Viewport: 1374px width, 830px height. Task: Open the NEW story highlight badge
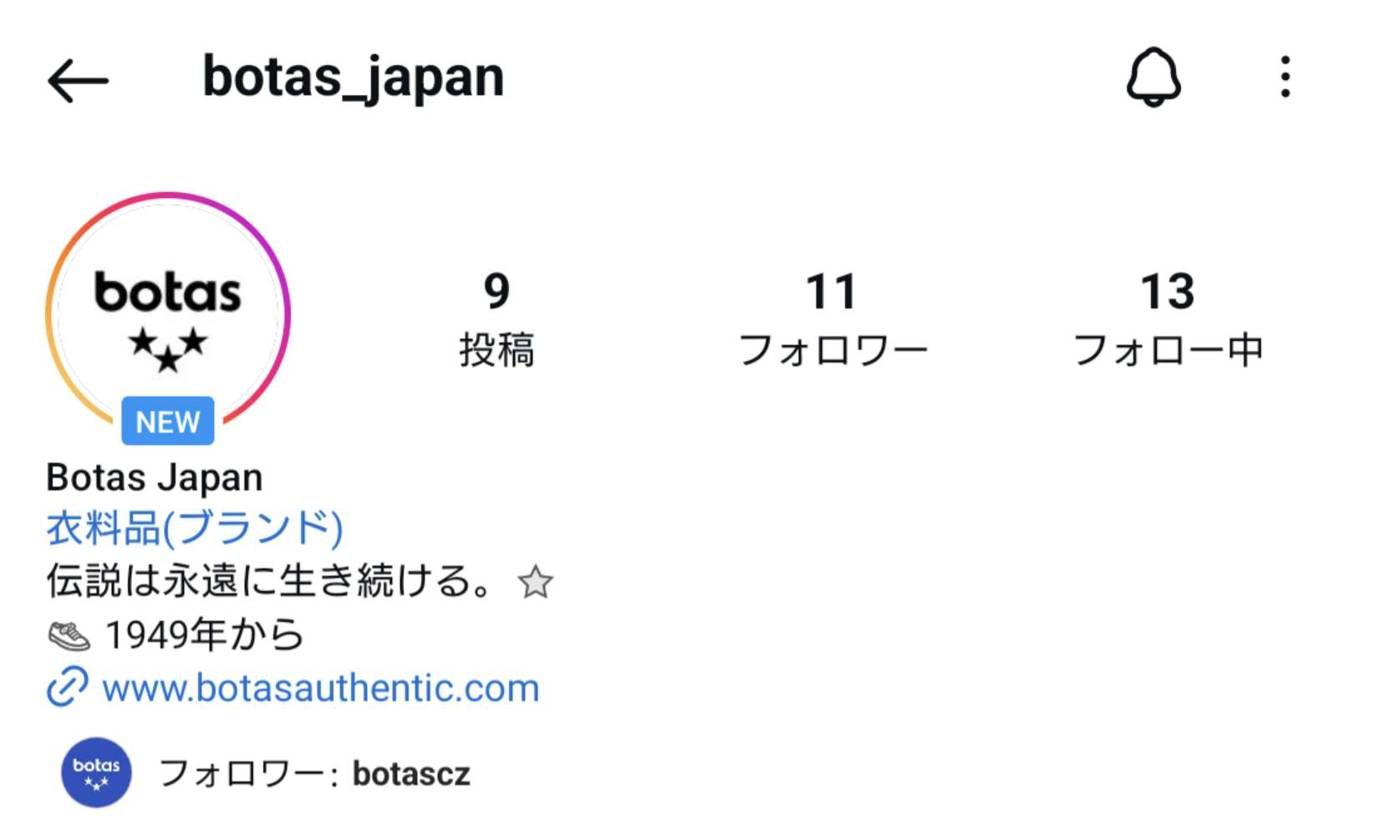click(166, 421)
